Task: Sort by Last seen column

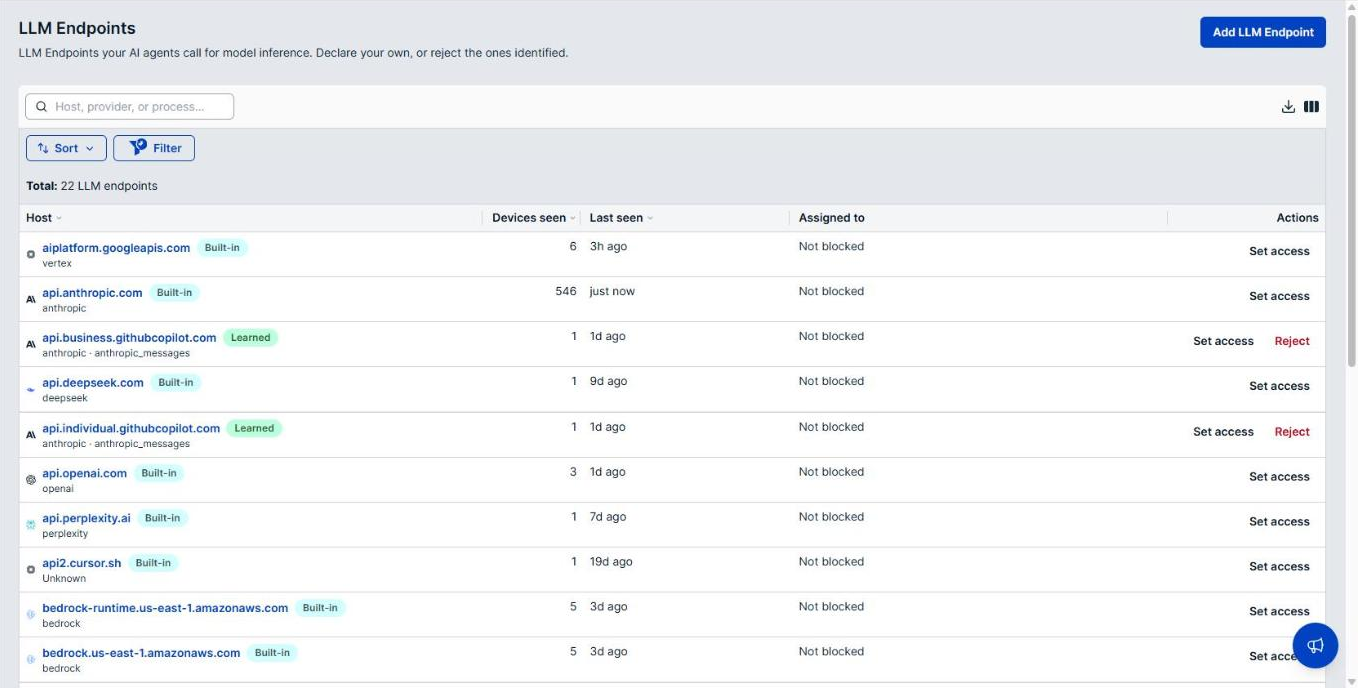Action: (x=621, y=218)
